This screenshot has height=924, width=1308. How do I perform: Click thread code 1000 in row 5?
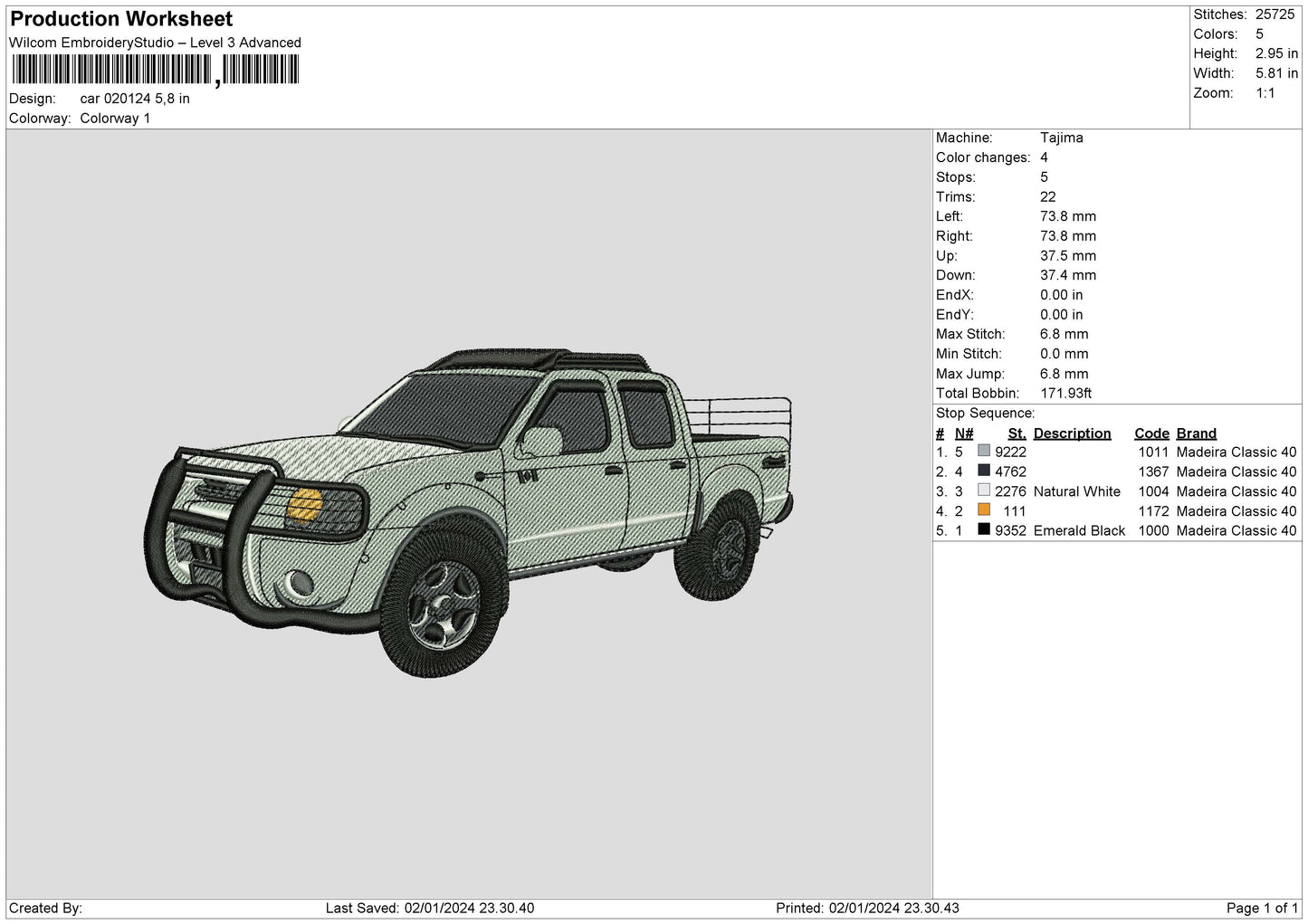click(x=1153, y=531)
